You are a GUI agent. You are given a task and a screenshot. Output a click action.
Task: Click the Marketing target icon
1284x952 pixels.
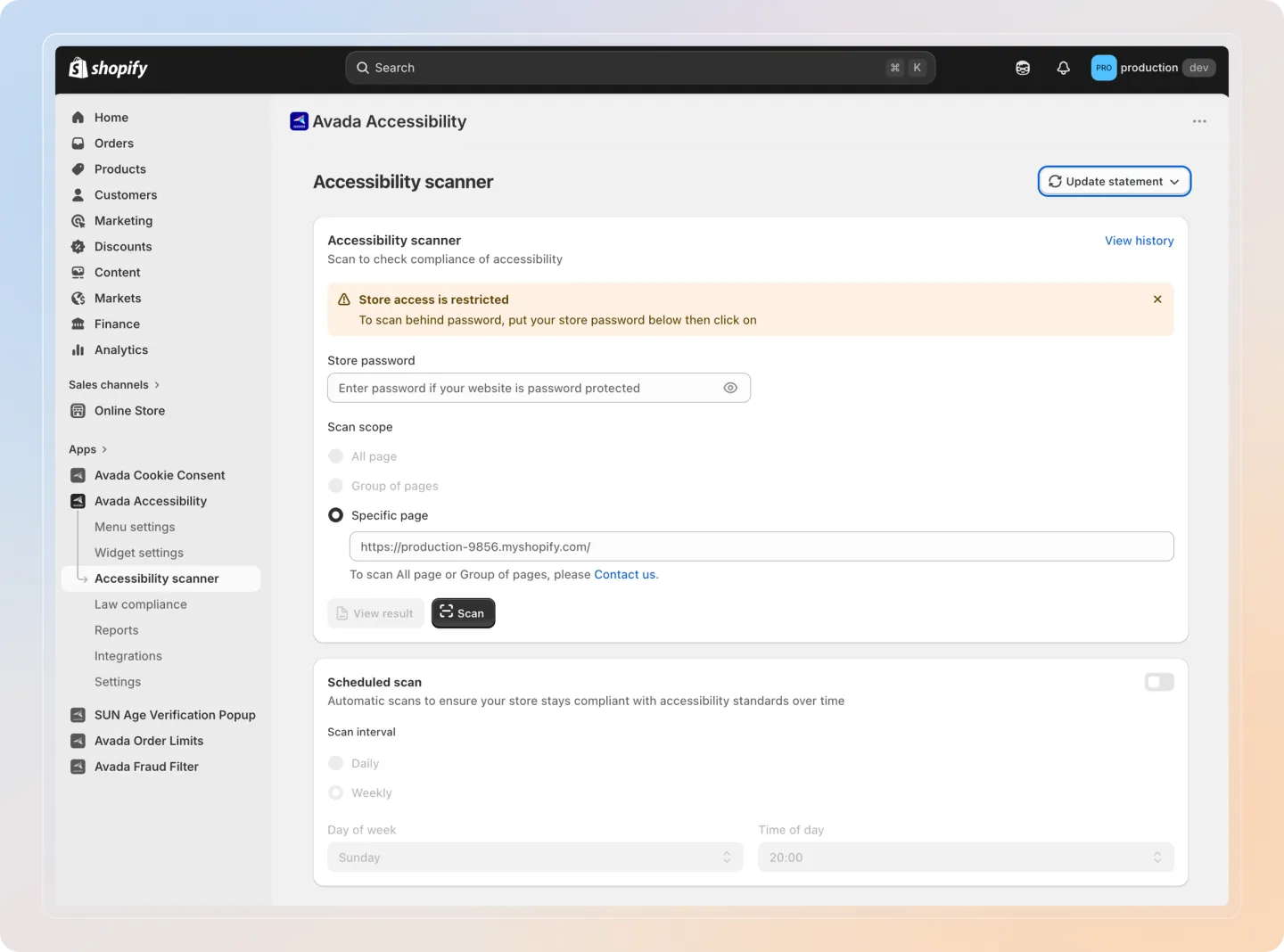coord(78,221)
